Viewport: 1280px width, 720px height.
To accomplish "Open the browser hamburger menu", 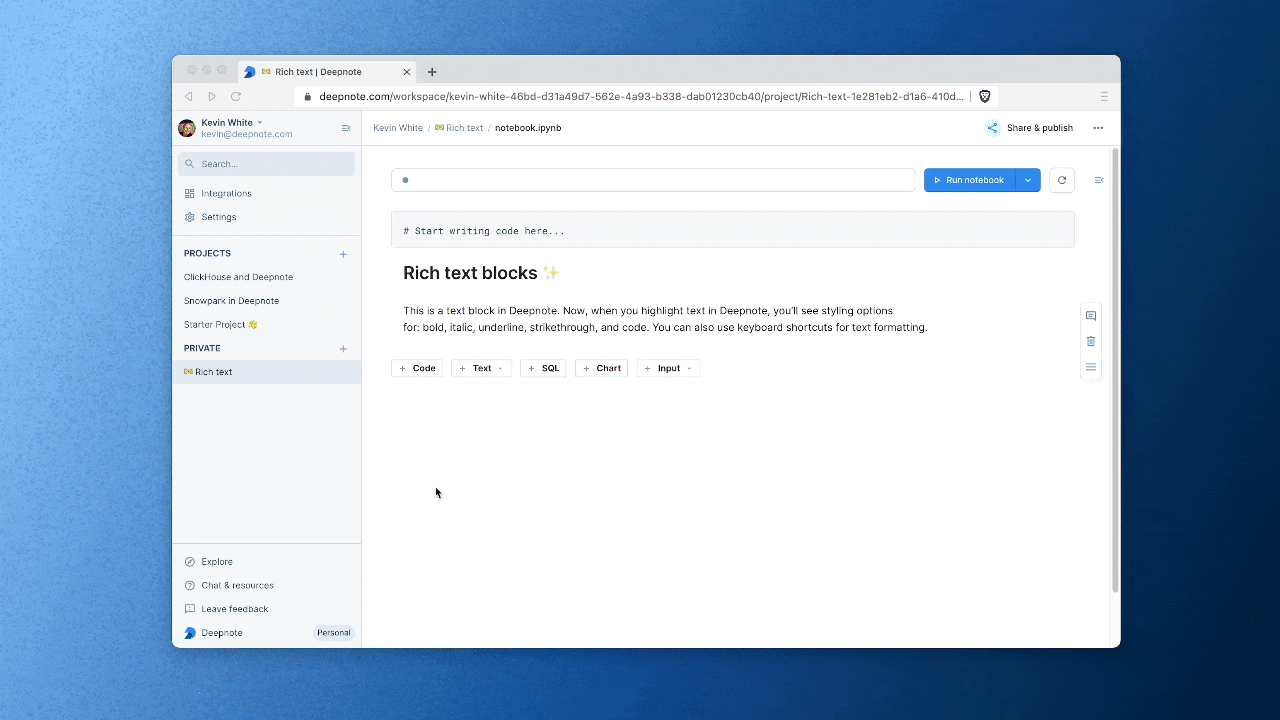I will [x=1104, y=97].
